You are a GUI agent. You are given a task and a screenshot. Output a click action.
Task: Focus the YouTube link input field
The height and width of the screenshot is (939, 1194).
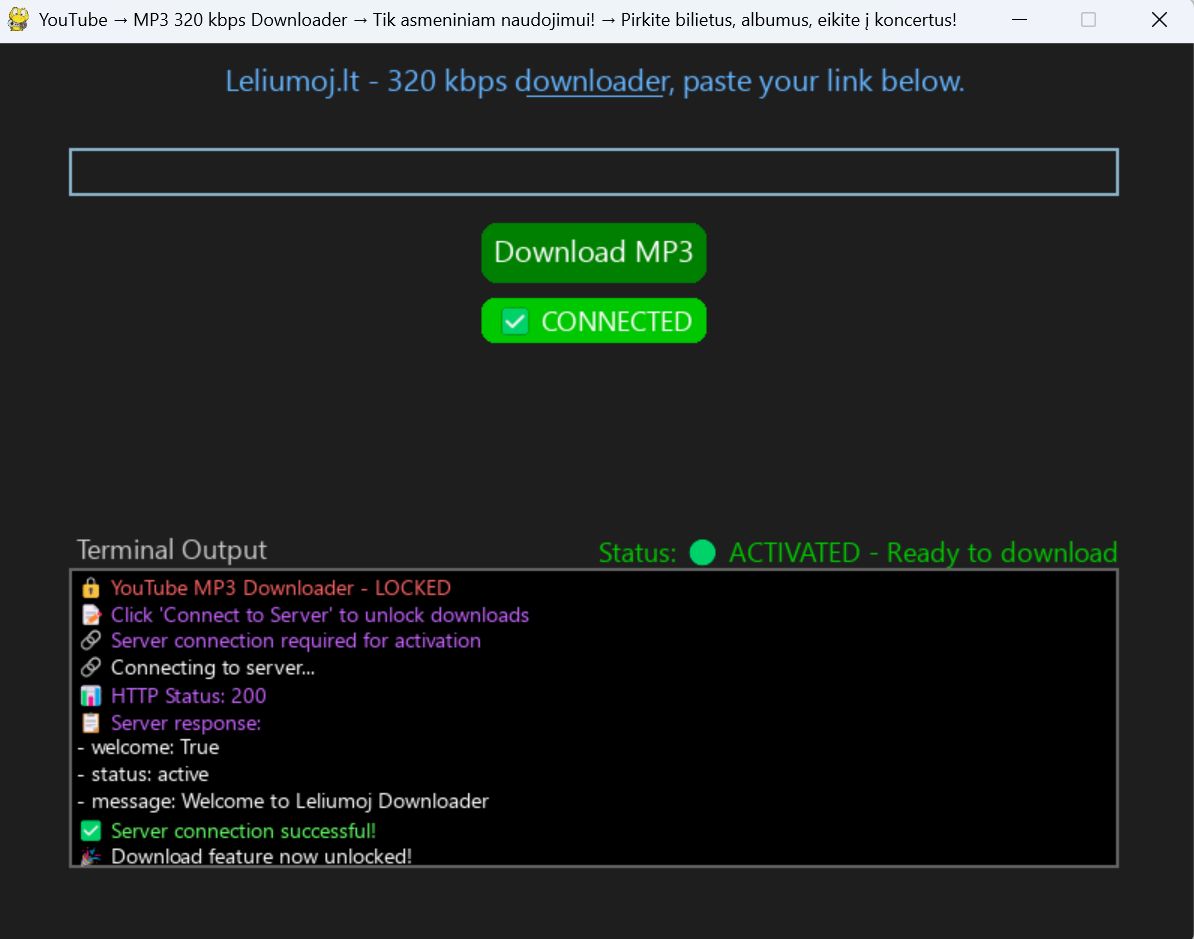coord(594,172)
